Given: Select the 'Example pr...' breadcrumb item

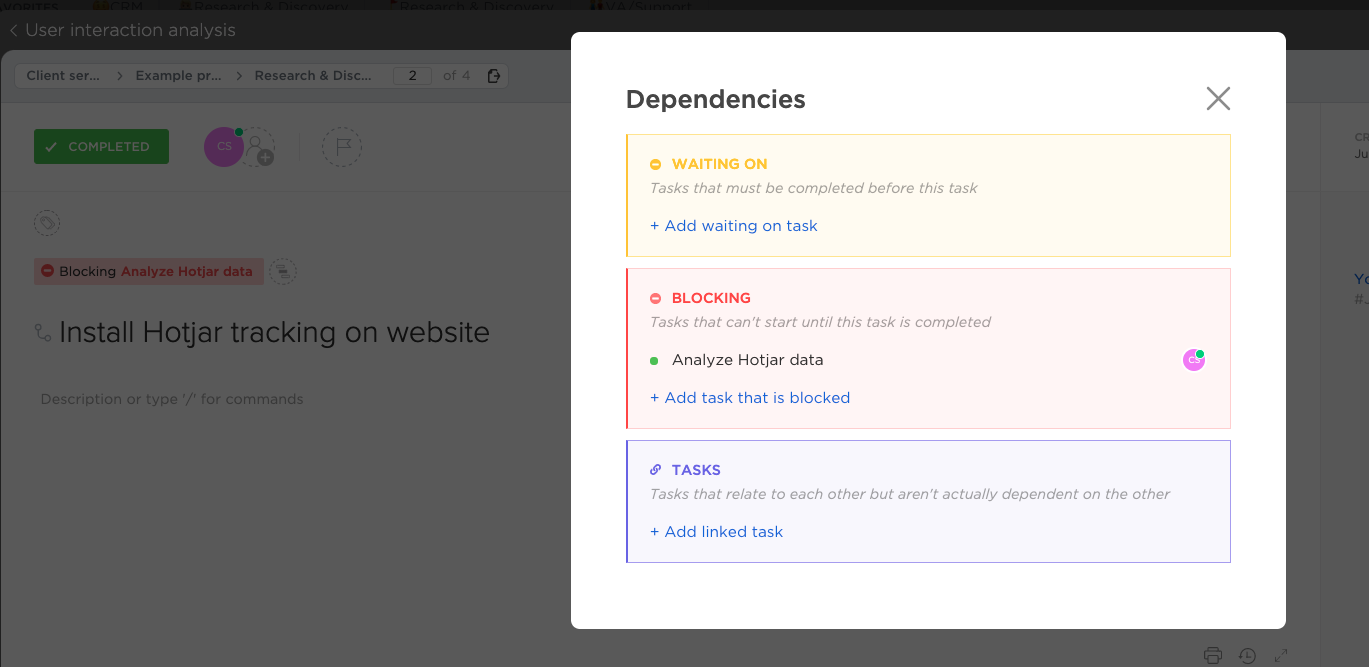Looking at the screenshot, I should point(178,76).
